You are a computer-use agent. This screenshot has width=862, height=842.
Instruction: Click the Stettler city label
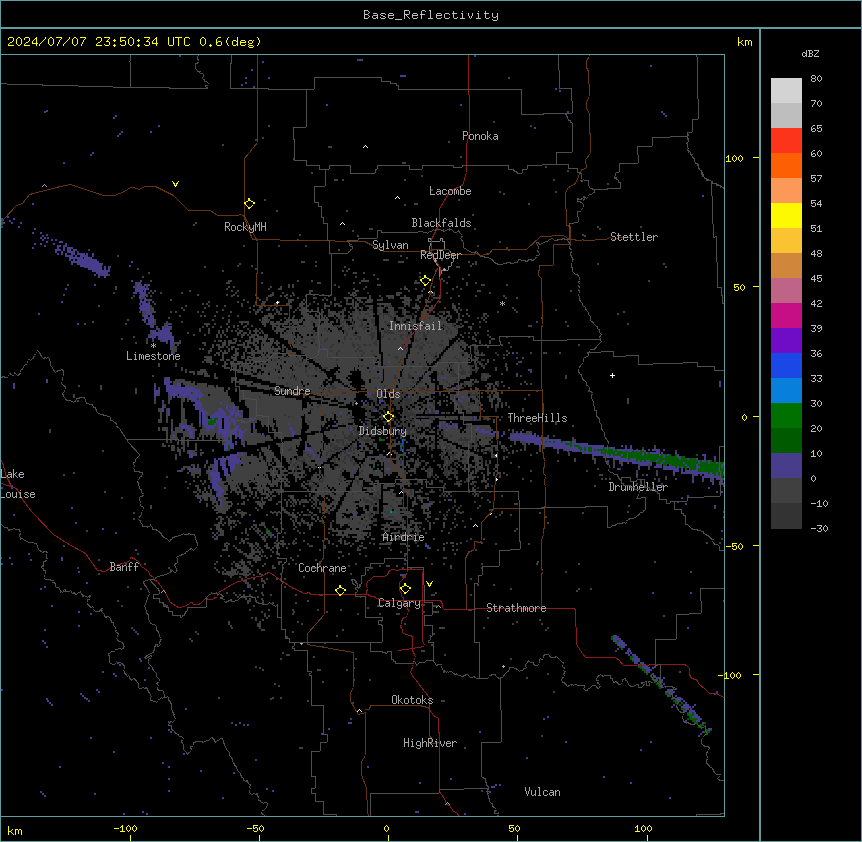click(x=634, y=237)
